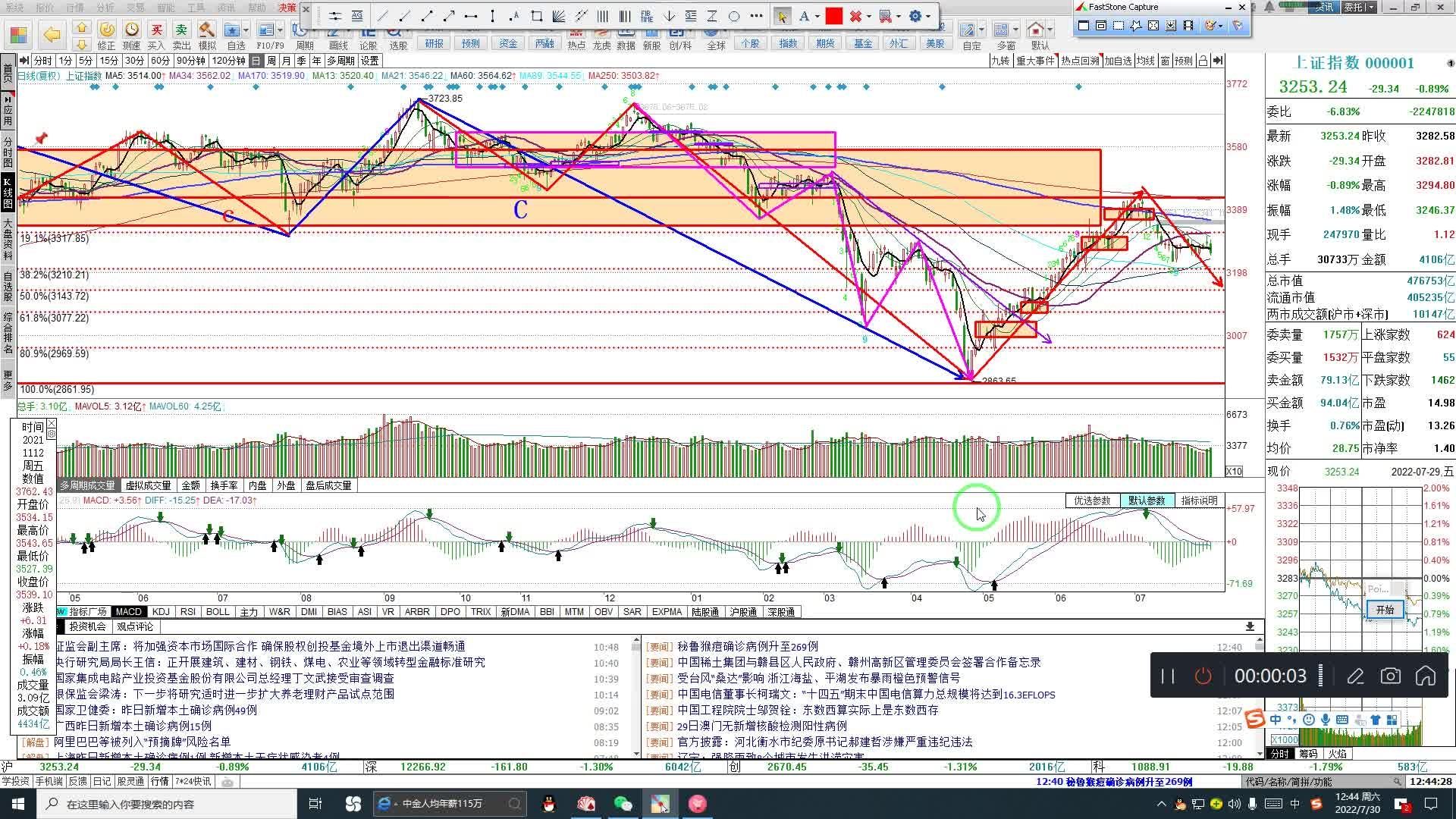Select the arrow pointer tool
Image resolution: width=1456 pixels, height=819 pixels.
782,16
